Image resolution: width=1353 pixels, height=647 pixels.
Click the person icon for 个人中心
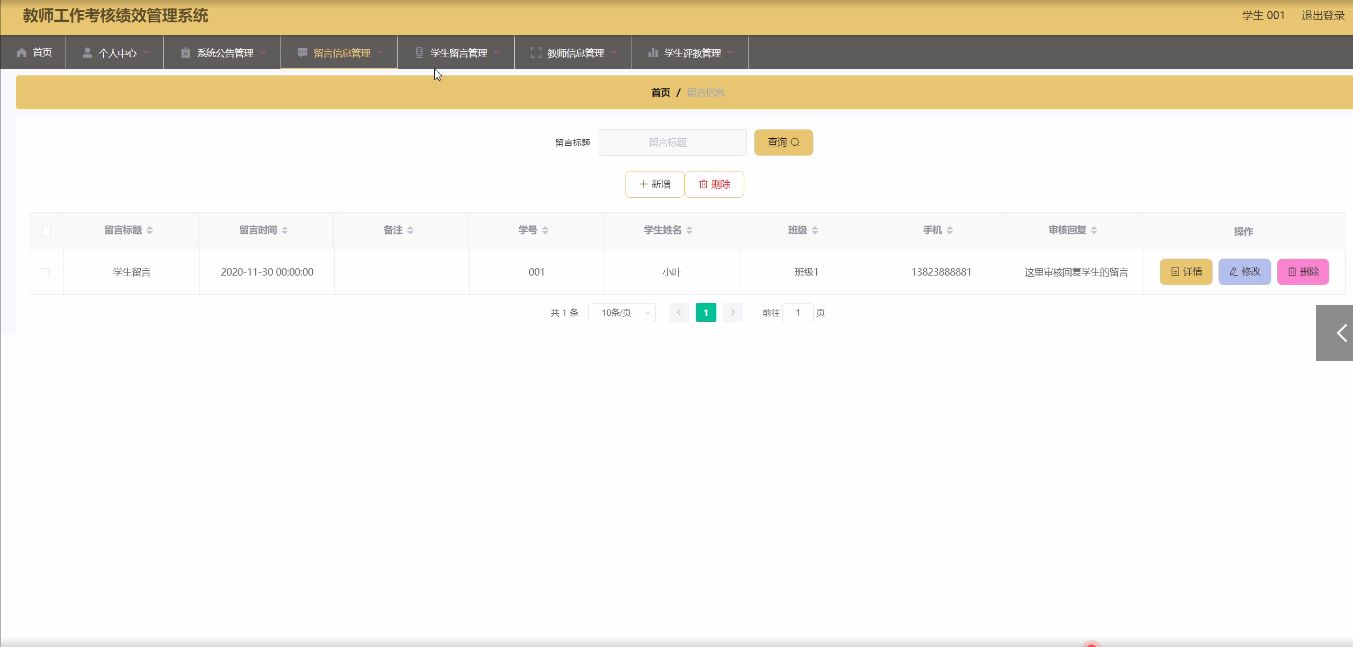coord(88,52)
